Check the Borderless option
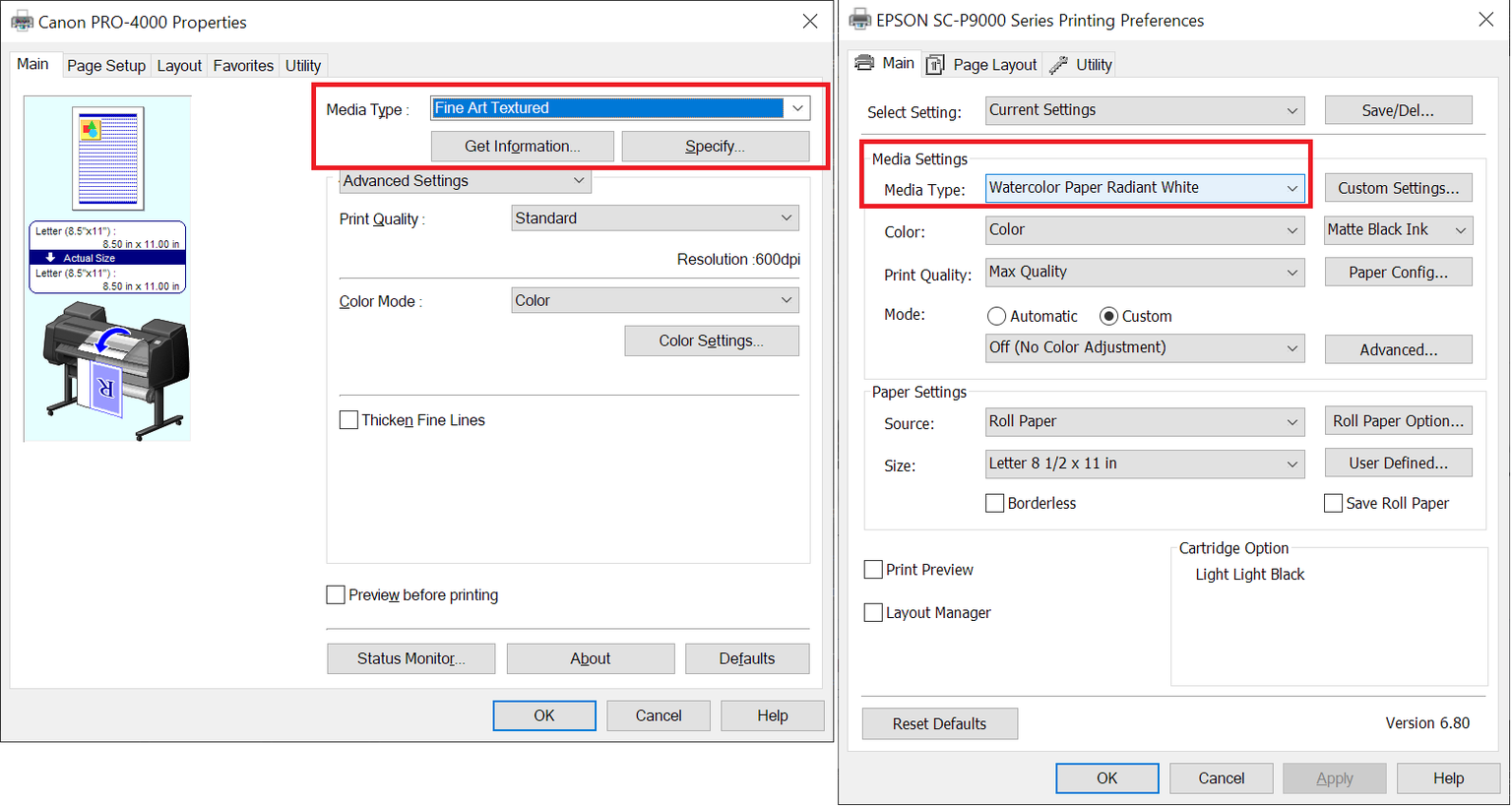 pos(995,503)
